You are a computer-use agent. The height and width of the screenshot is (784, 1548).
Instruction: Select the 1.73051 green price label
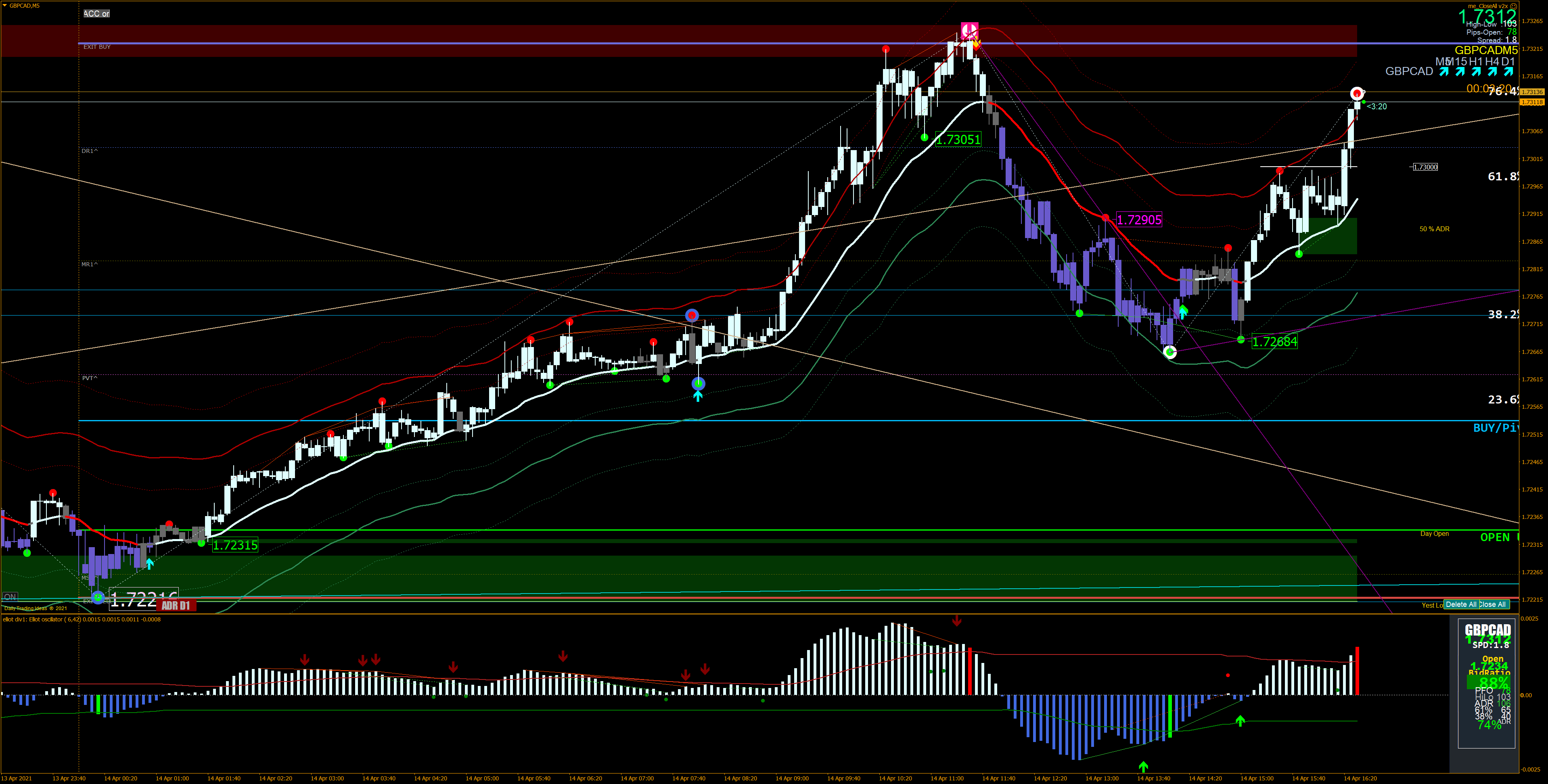click(x=958, y=139)
